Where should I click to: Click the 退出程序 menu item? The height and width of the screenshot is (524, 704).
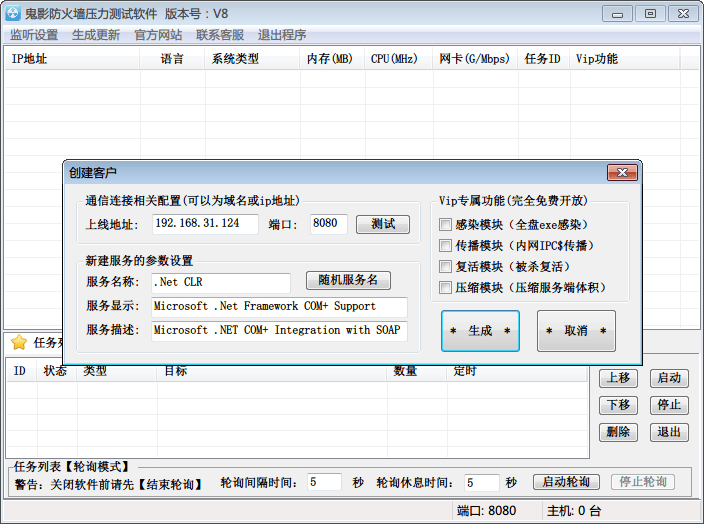point(282,35)
